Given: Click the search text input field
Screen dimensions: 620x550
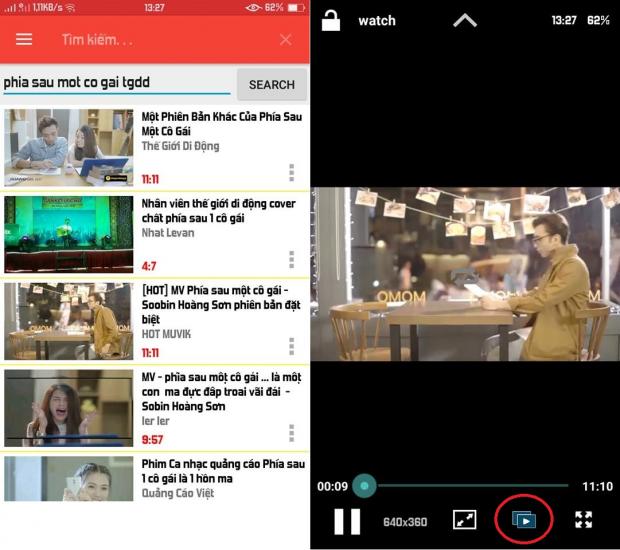Looking at the screenshot, I should pos(116,83).
